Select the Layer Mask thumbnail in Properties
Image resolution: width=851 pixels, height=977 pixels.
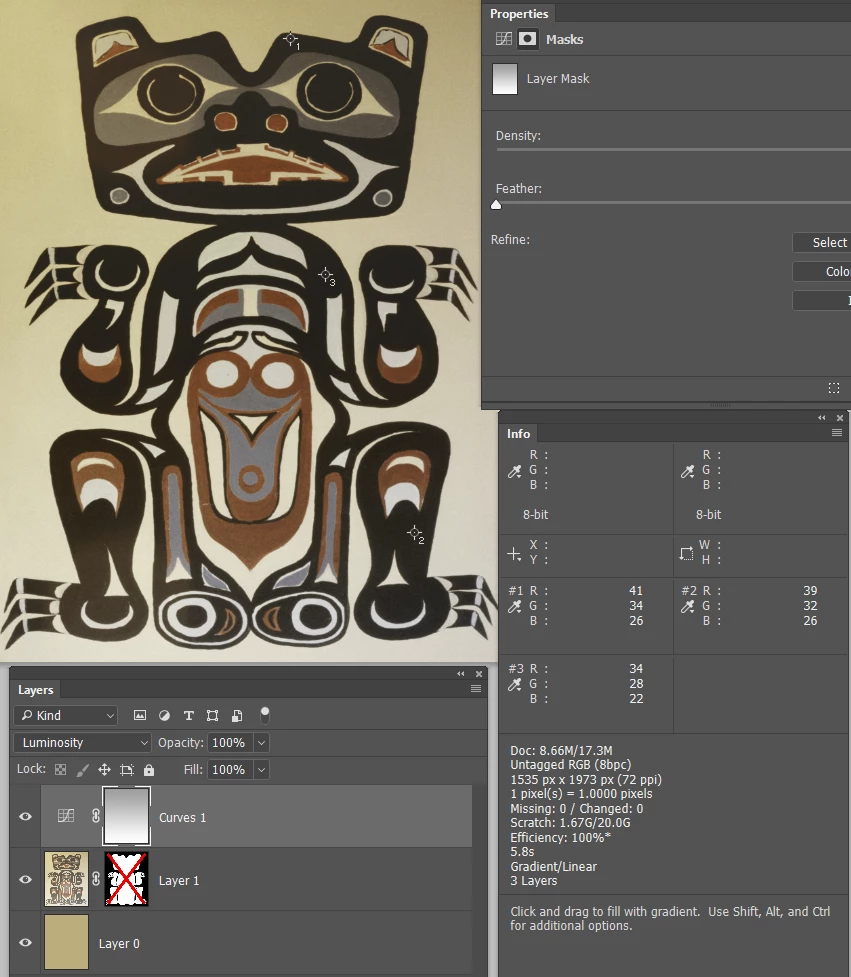click(x=505, y=79)
